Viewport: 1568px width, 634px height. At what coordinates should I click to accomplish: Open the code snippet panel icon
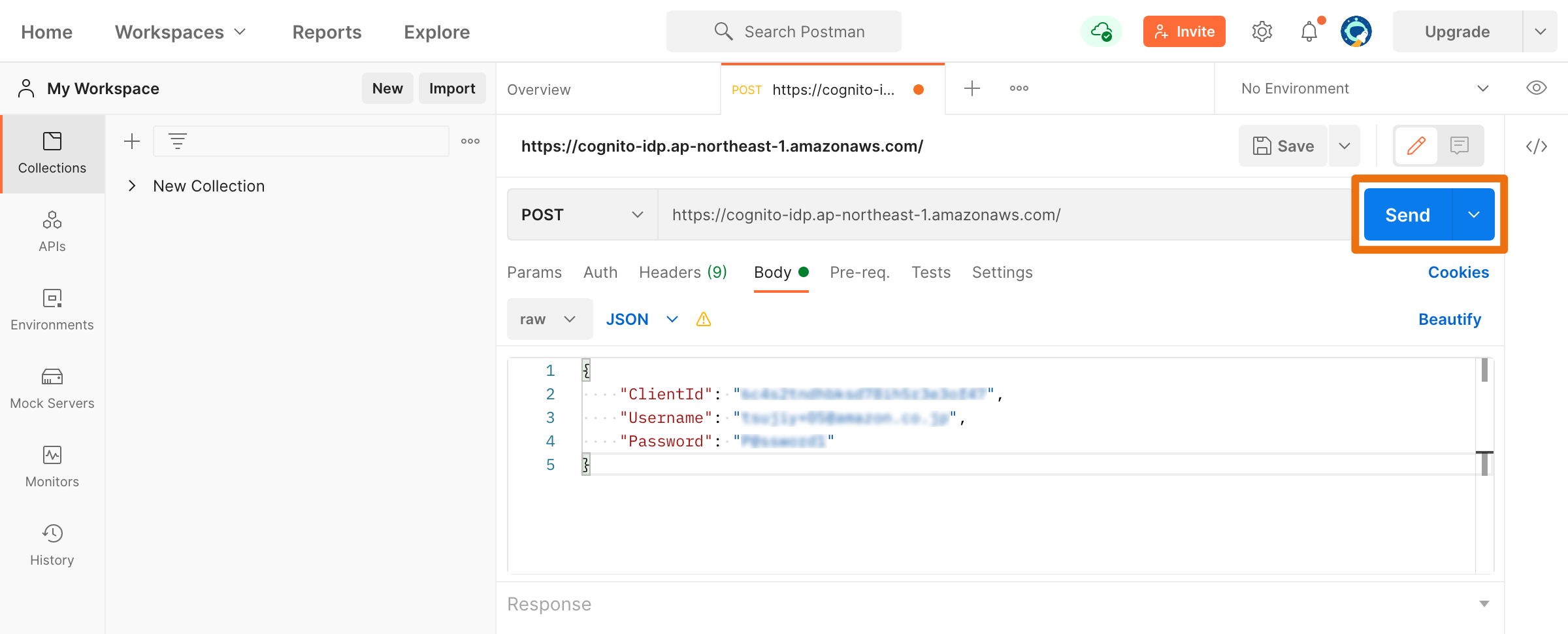(1537, 146)
